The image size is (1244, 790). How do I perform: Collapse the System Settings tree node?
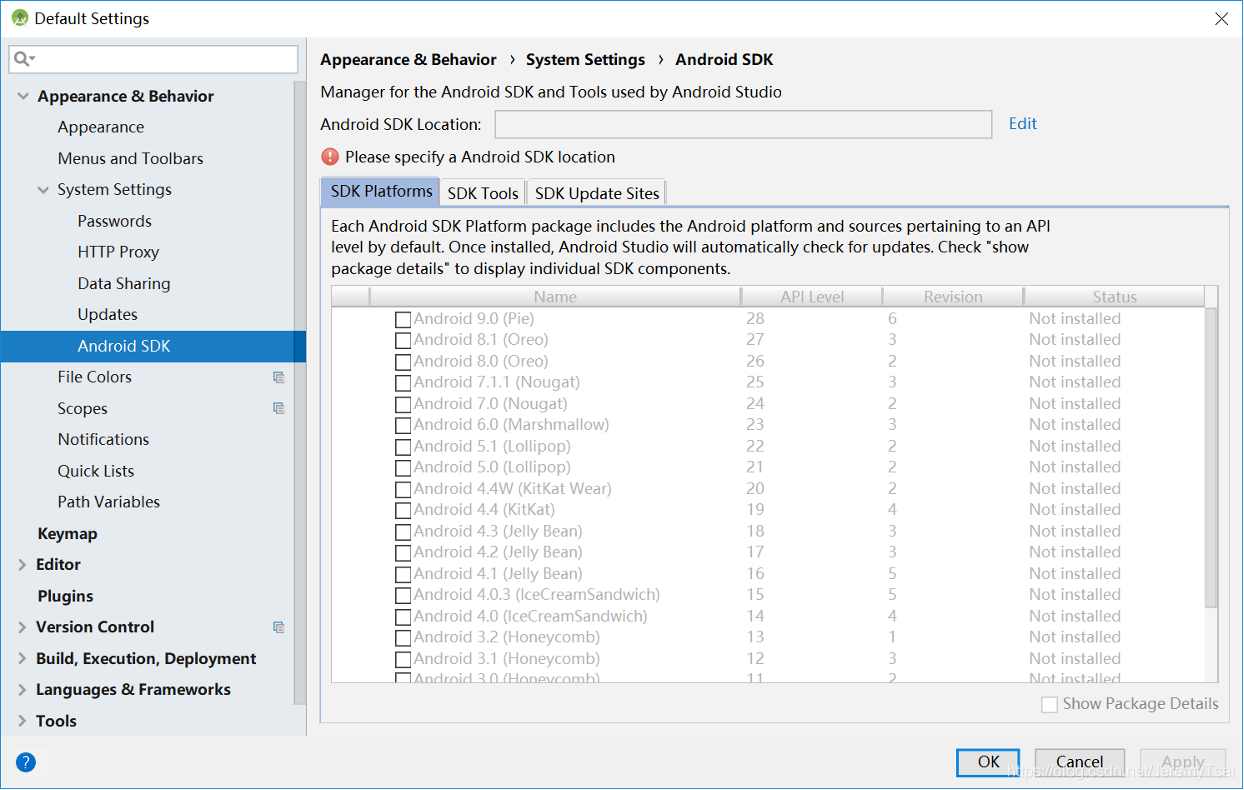(x=43, y=190)
